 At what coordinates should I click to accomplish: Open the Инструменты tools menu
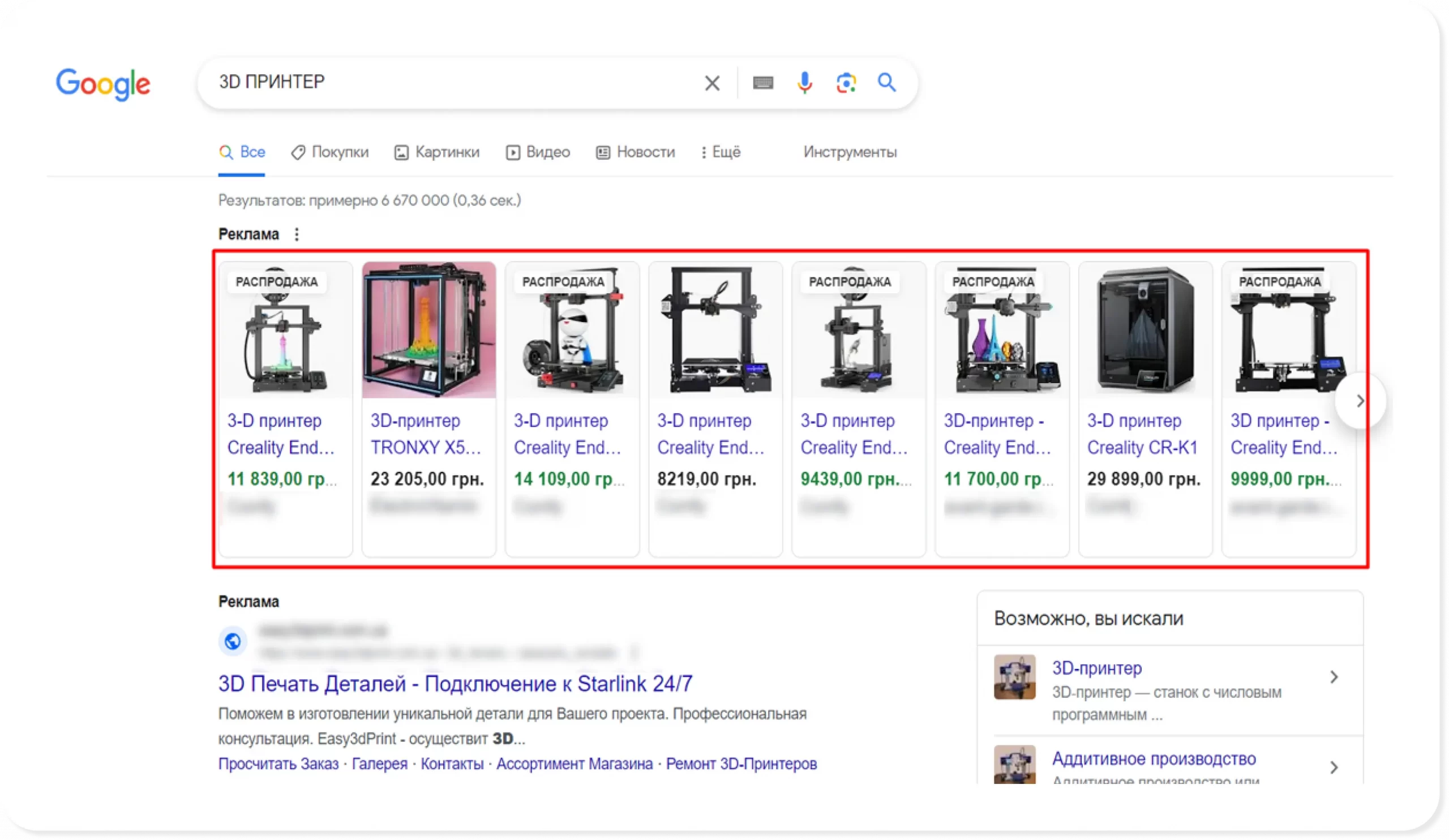click(850, 152)
